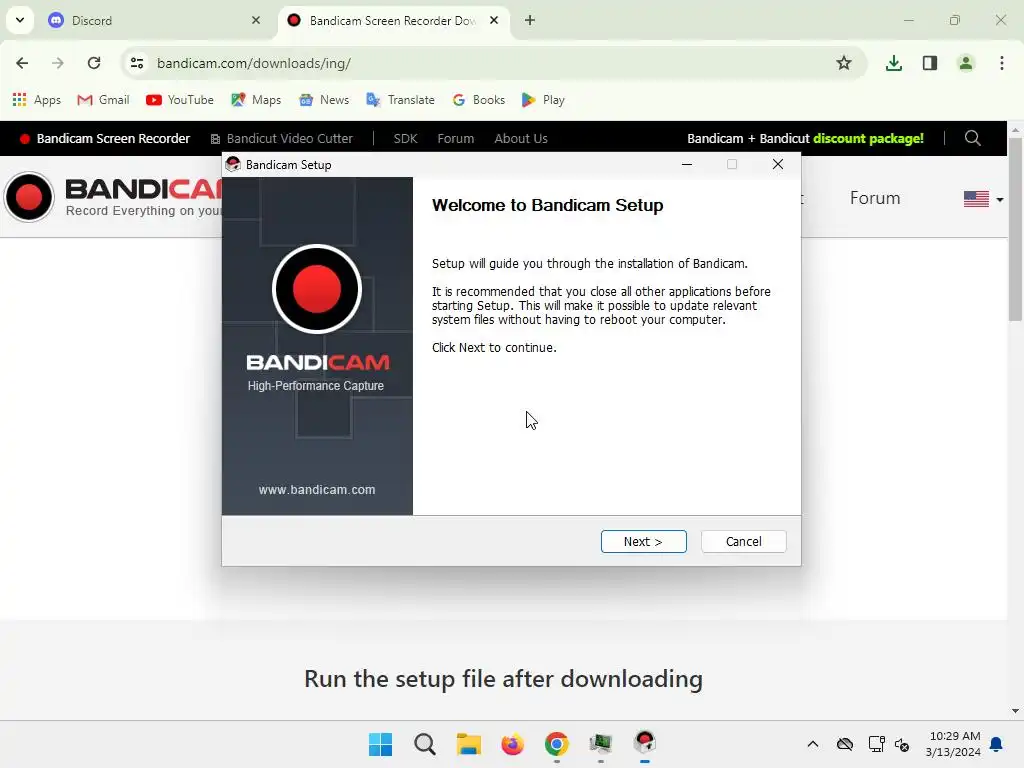Open the monitor app on taskbar
Viewport: 1024px width, 768px height.
pyautogui.click(x=601, y=744)
